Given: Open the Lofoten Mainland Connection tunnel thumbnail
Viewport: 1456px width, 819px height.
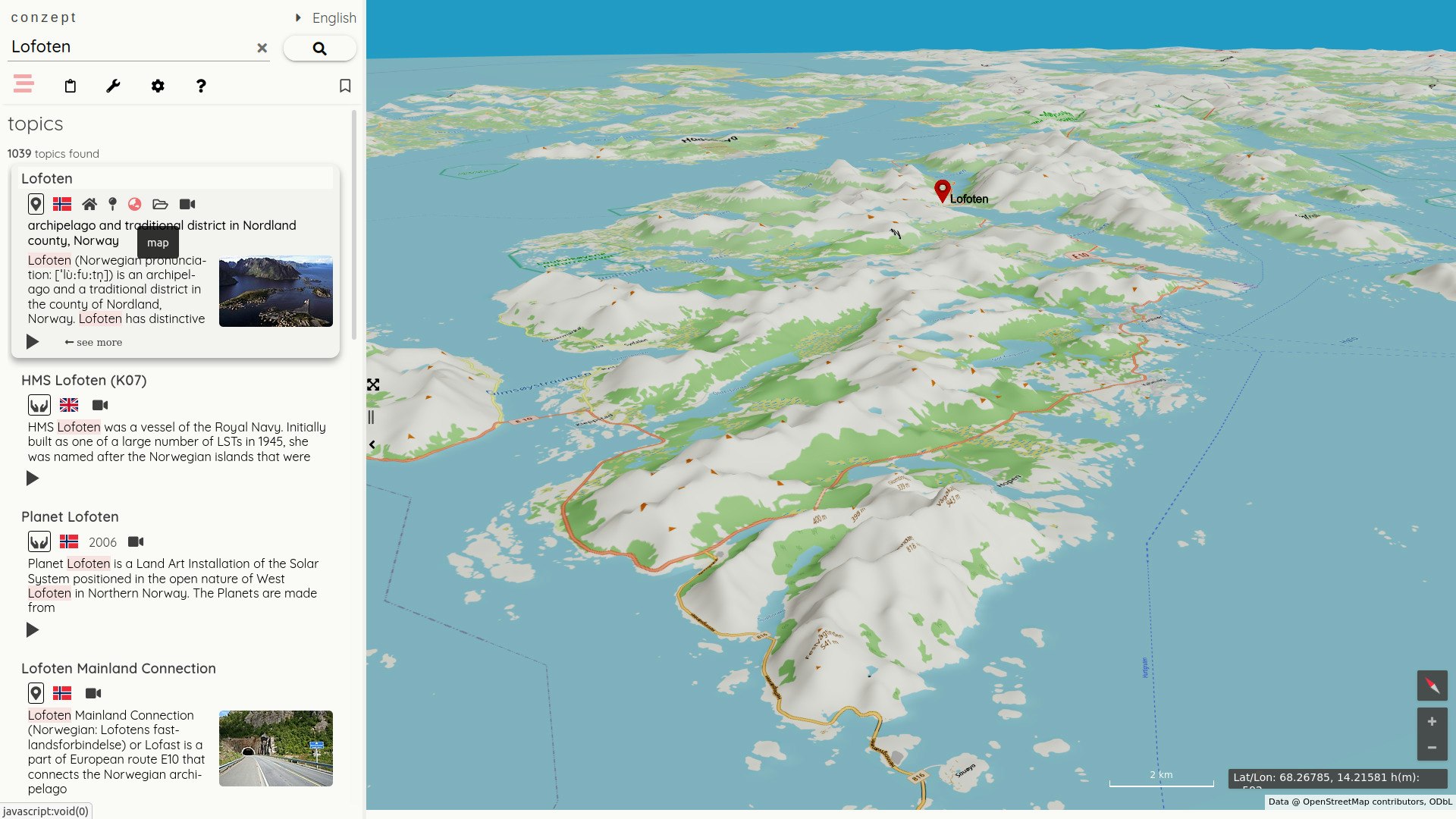Looking at the screenshot, I should click(x=276, y=748).
